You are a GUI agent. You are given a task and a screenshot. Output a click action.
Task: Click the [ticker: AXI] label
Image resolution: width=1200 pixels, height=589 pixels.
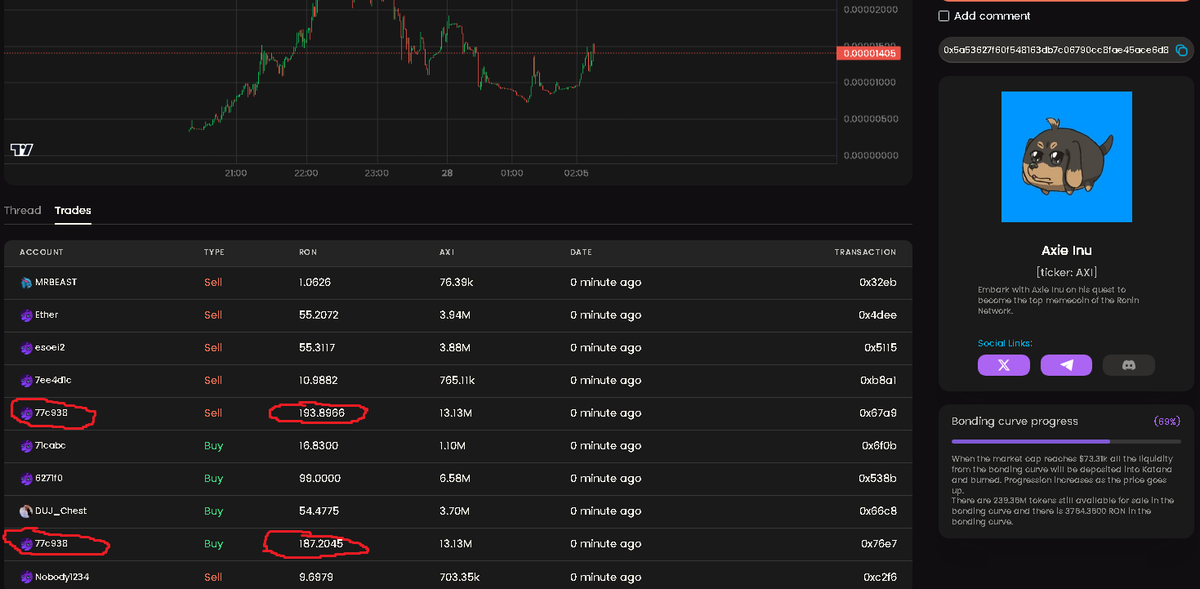1066,272
